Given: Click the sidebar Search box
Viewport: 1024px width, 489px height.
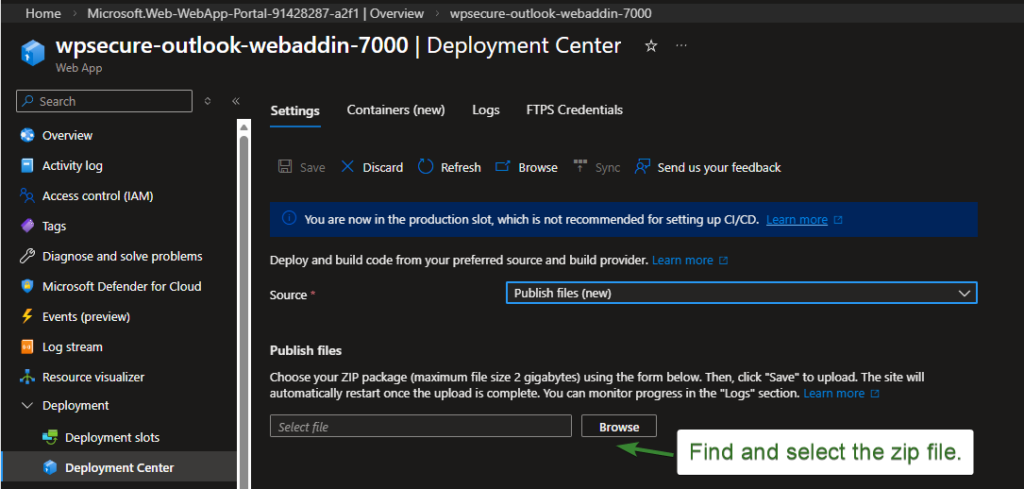Looking at the screenshot, I should click(105, 101).
